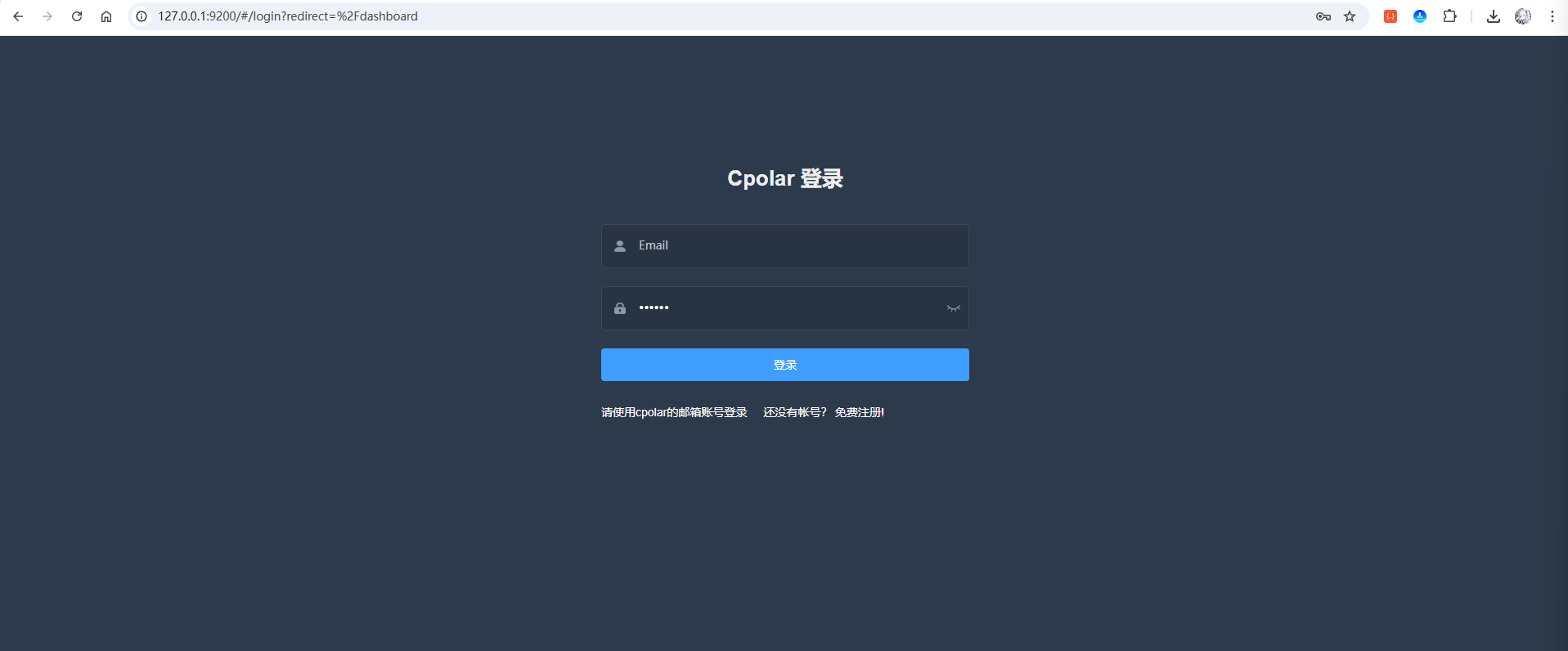This screenshot has height=651, width=1568.
Task: Bookmark this page with the star
Action: click(x=1350, y=16)
